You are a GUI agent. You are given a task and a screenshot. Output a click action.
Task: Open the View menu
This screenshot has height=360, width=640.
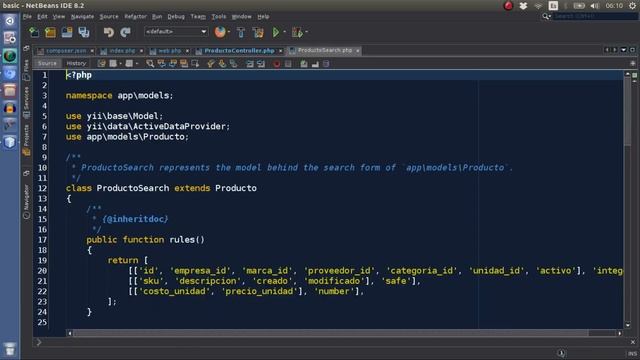click(x=58, y=17)
